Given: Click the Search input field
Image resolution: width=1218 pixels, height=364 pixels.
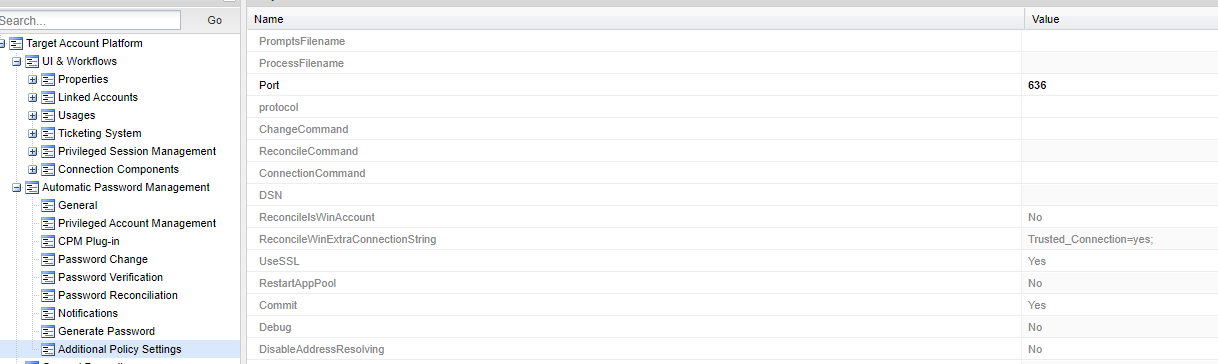Looking at the screenshot, I should [89, 20].
